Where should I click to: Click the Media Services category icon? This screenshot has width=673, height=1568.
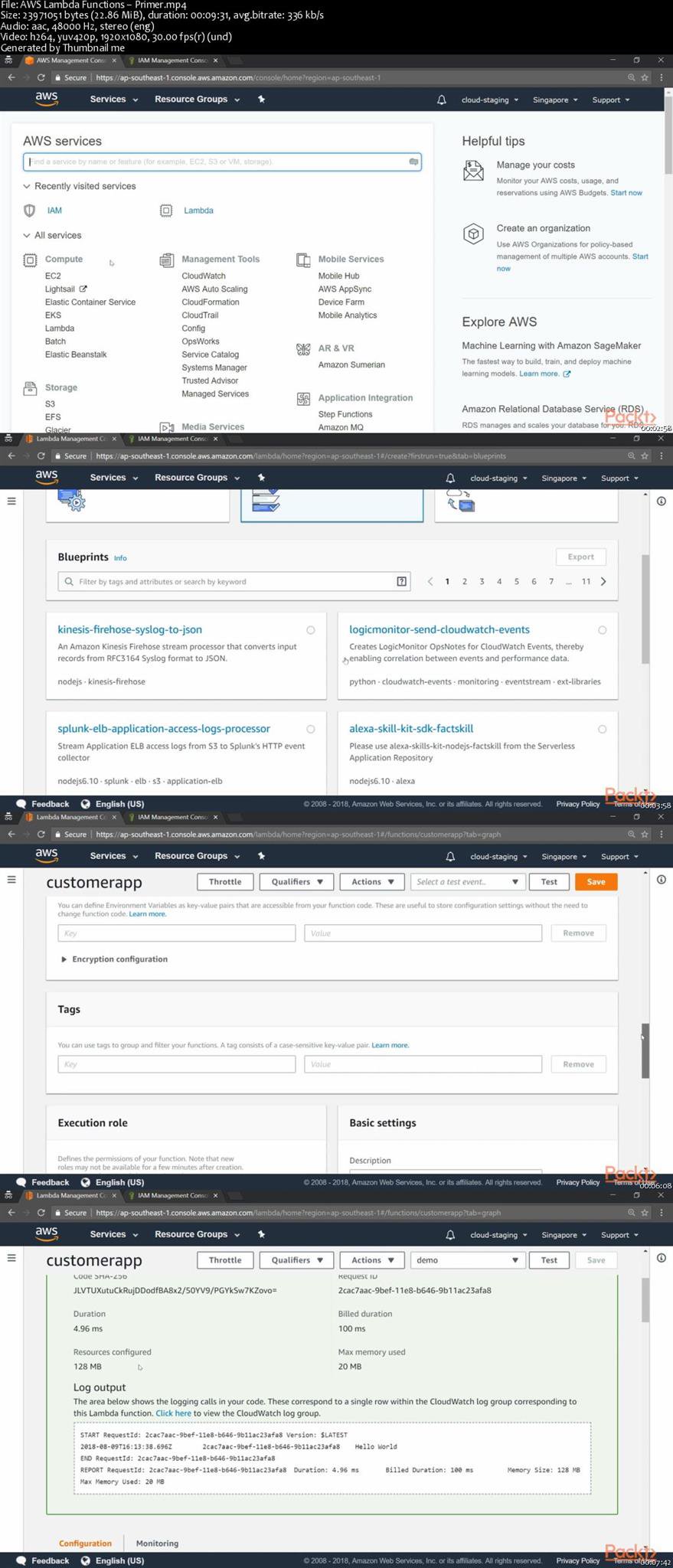pos(166,427)
